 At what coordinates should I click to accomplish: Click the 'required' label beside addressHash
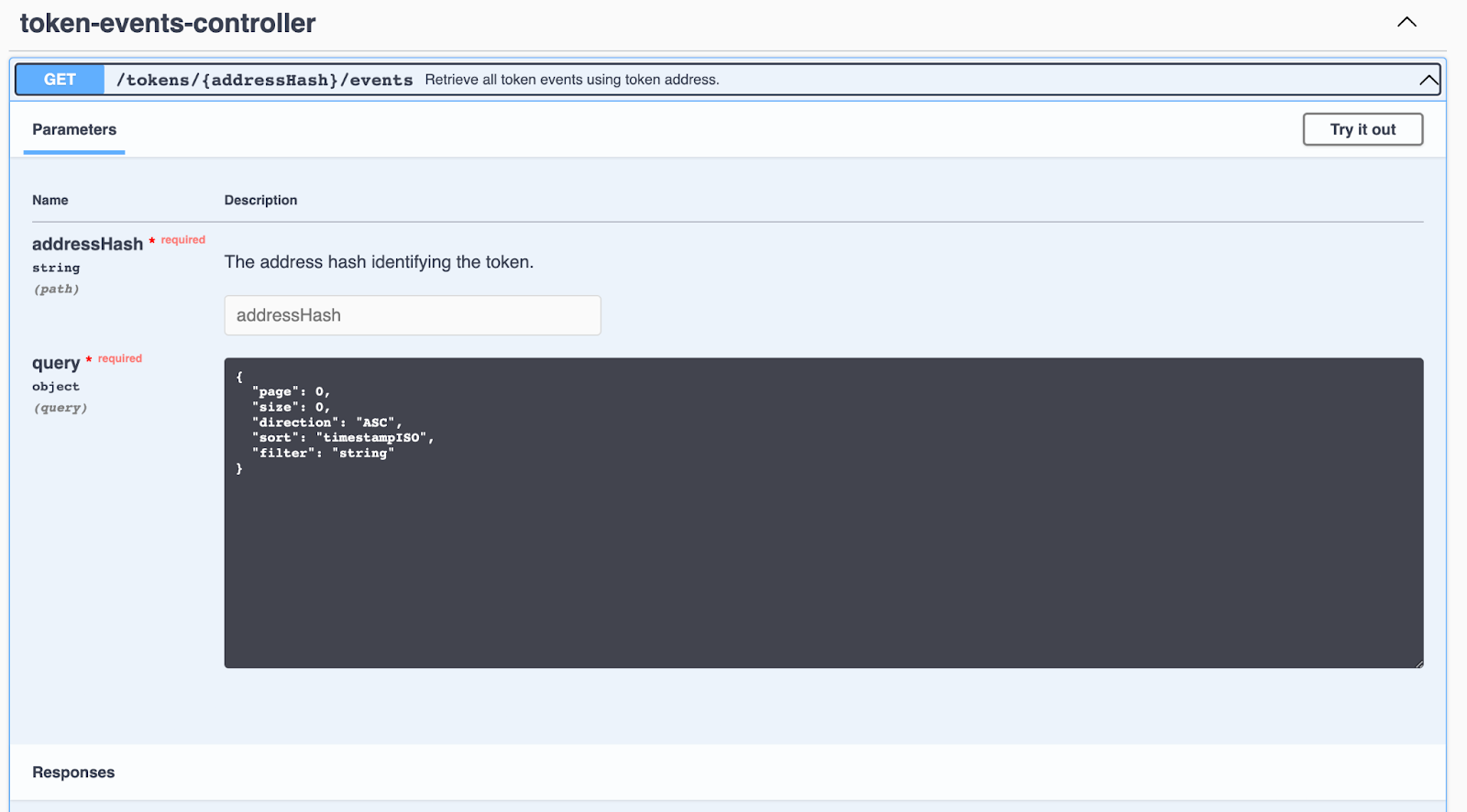point(183,240)
